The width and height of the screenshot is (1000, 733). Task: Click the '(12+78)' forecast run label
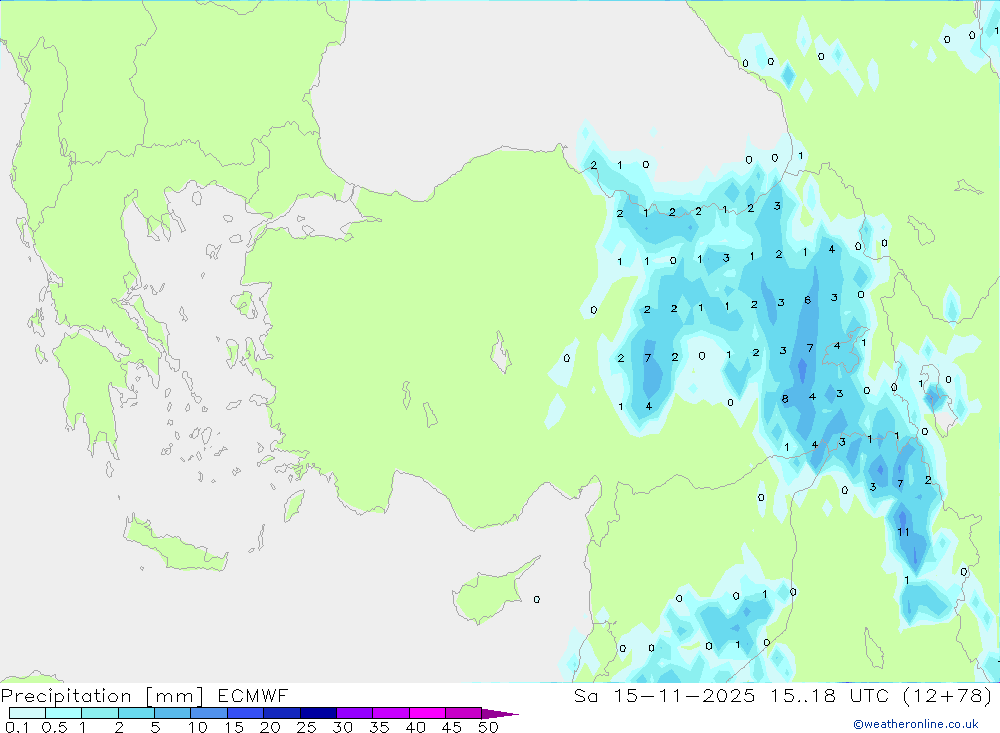click(948, 695)
